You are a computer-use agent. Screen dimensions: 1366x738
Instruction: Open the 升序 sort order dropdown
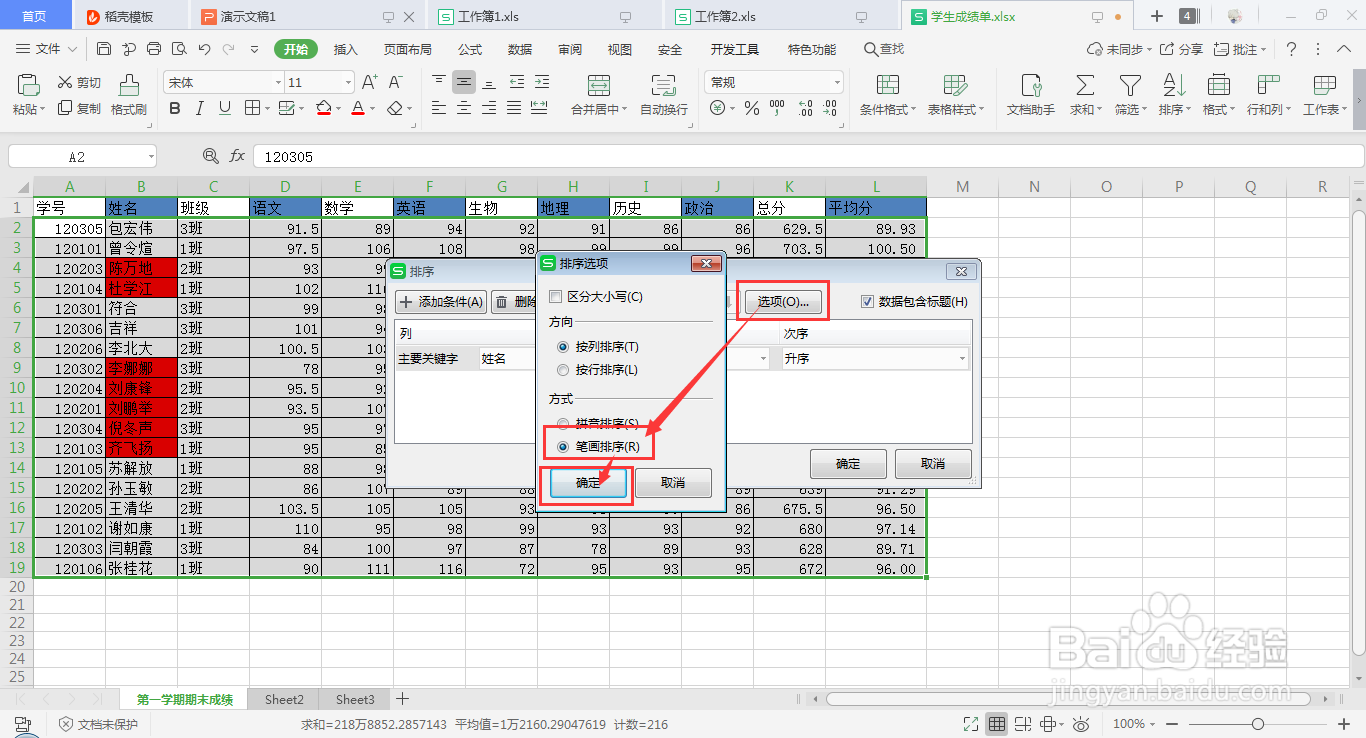pos(961,358)
